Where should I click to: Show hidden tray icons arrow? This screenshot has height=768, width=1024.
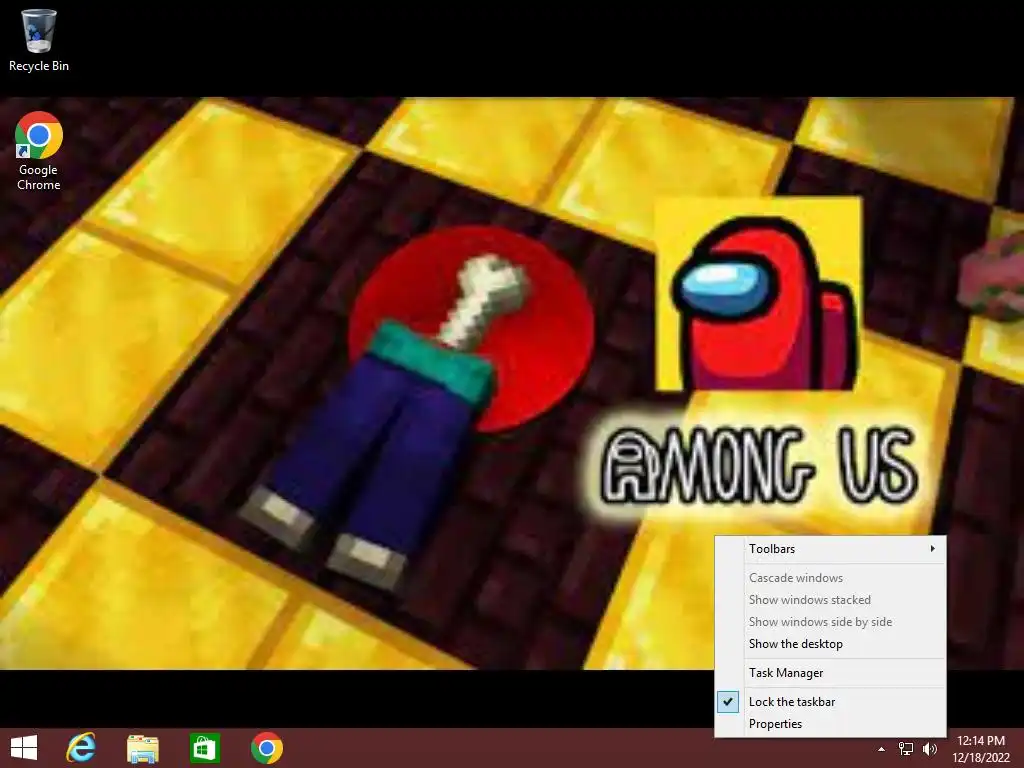tap(881, 749)
